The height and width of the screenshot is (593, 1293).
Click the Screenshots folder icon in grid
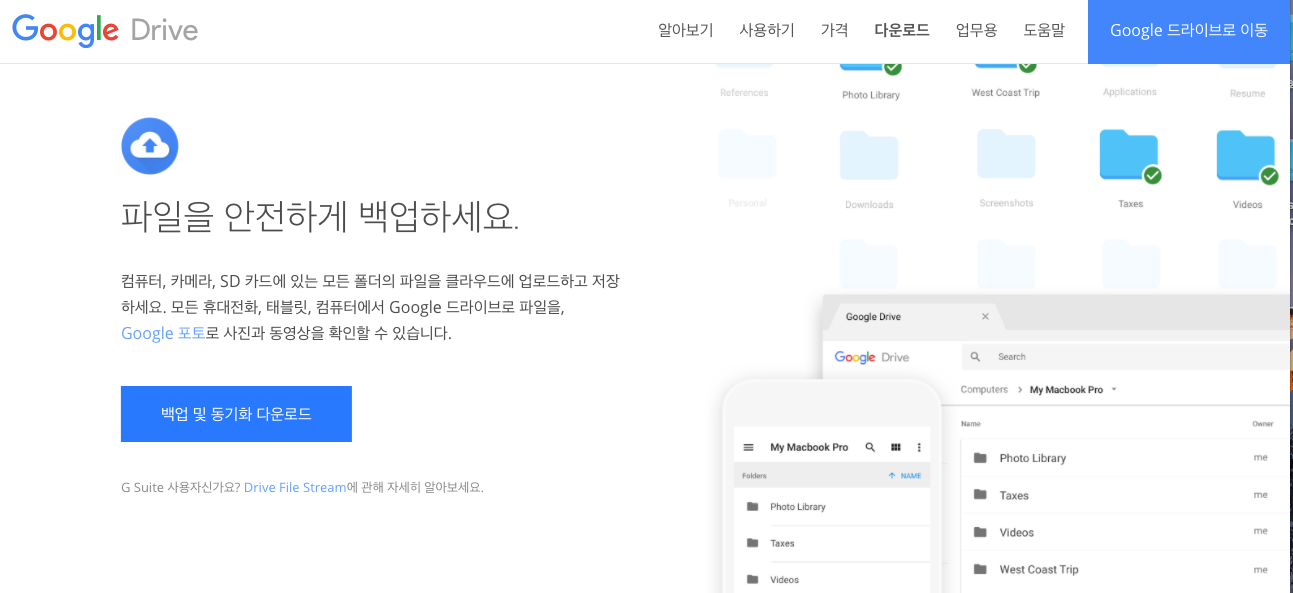(1006, 155)
